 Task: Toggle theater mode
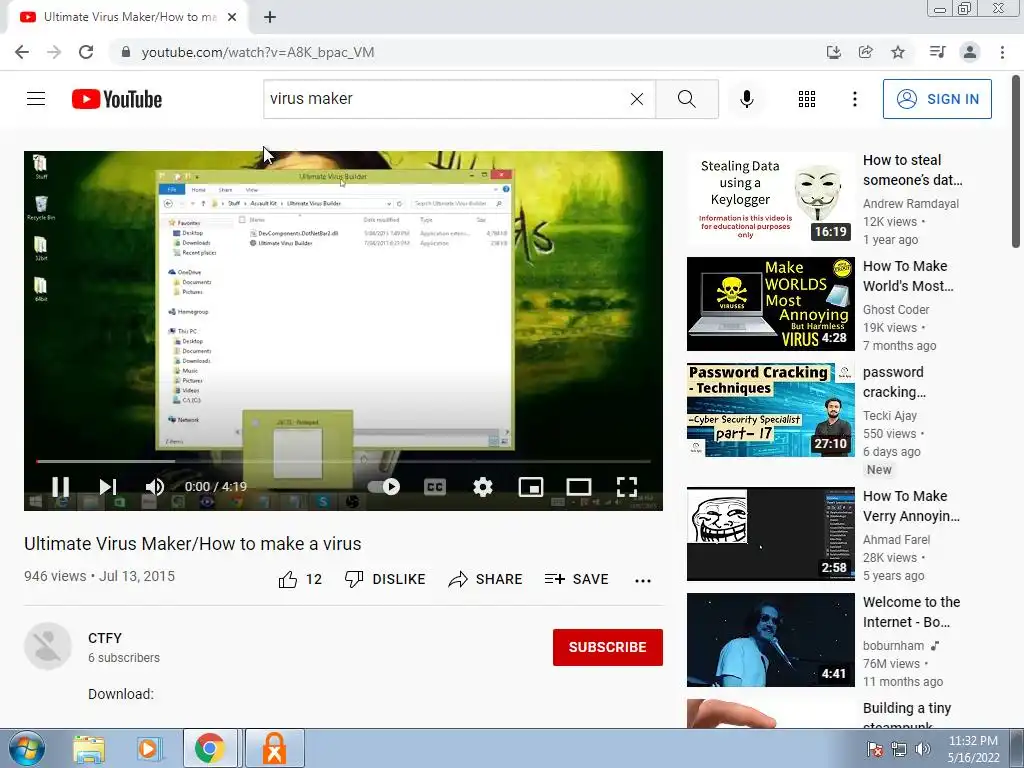(x=579, y=487)
